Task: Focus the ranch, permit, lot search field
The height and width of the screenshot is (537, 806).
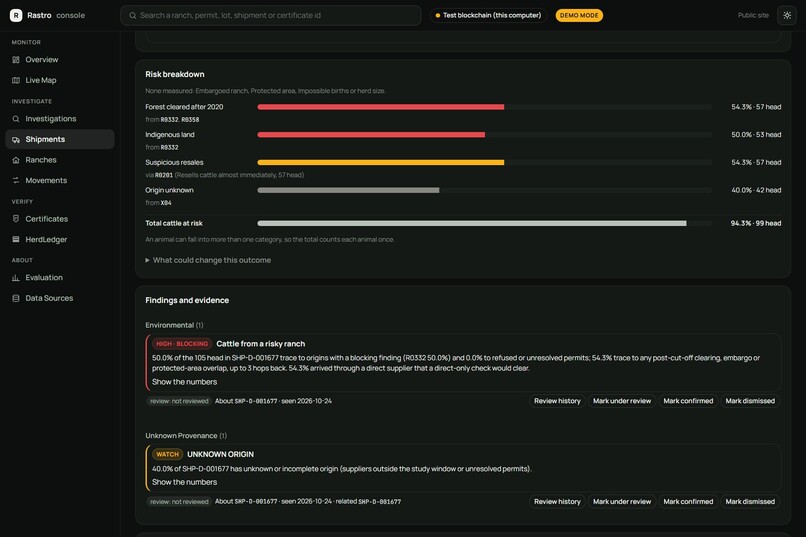Action: click(271, 15)
